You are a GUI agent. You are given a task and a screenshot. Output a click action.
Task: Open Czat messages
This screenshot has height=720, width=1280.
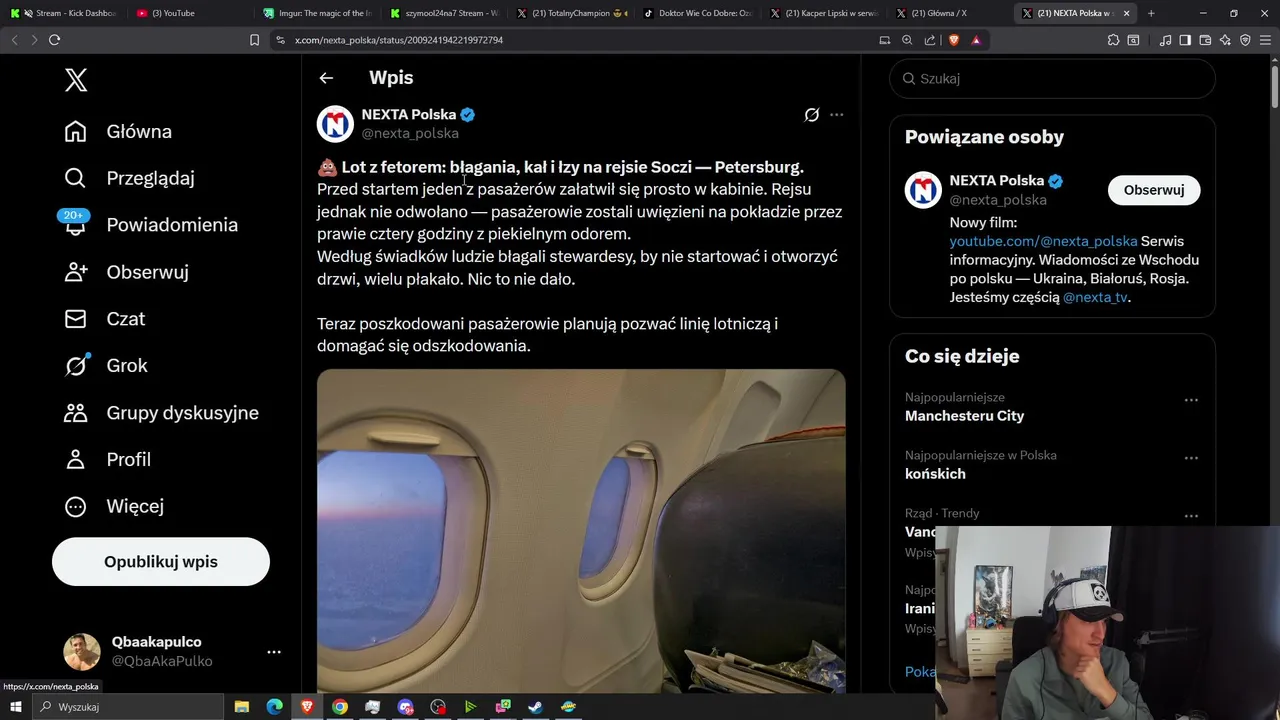(x=104, y=319)
